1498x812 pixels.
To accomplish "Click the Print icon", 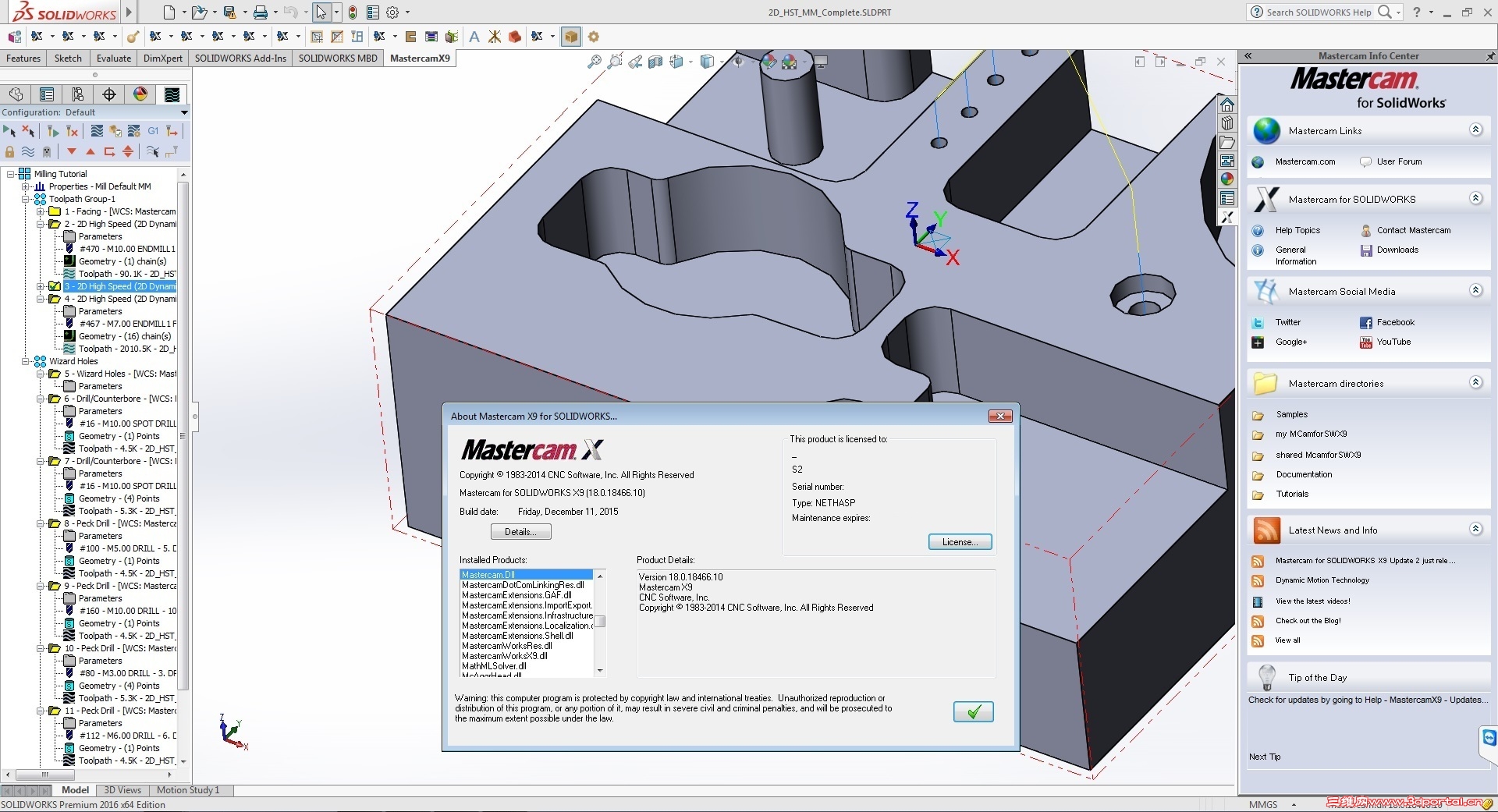I will [261, 12].
